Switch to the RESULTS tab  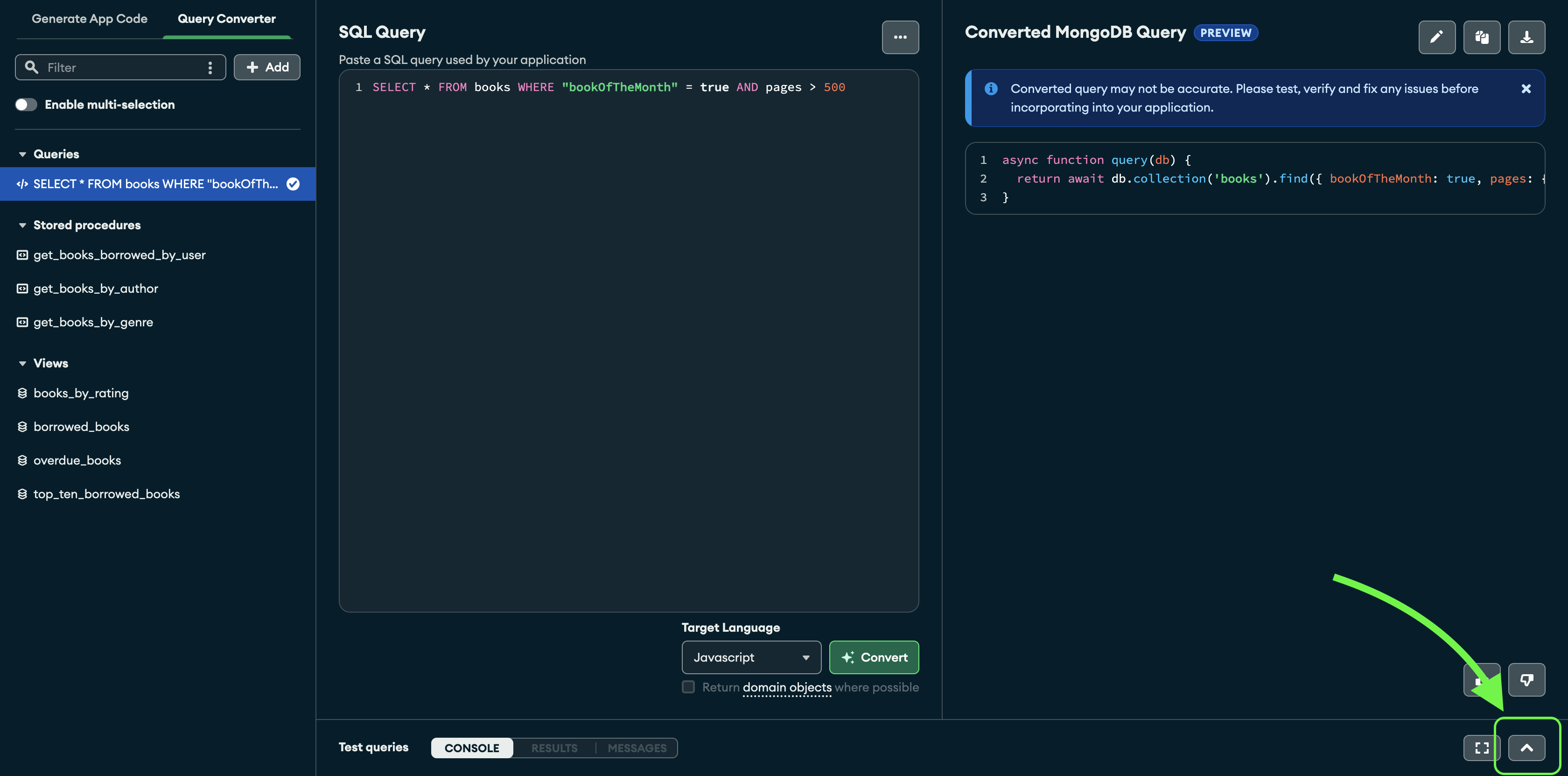(x=554, y=748)
